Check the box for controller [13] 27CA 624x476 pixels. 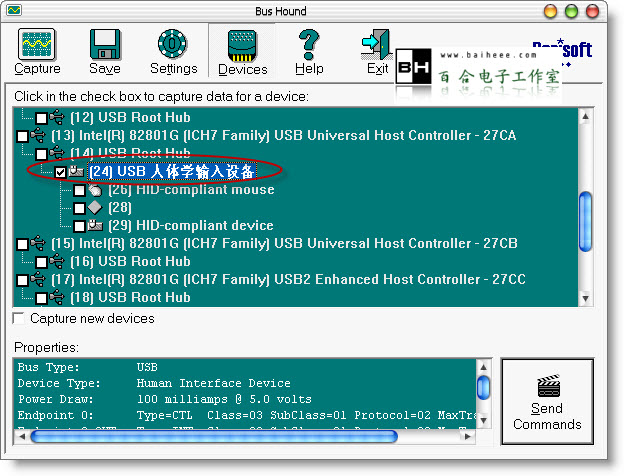coord(22,136)
